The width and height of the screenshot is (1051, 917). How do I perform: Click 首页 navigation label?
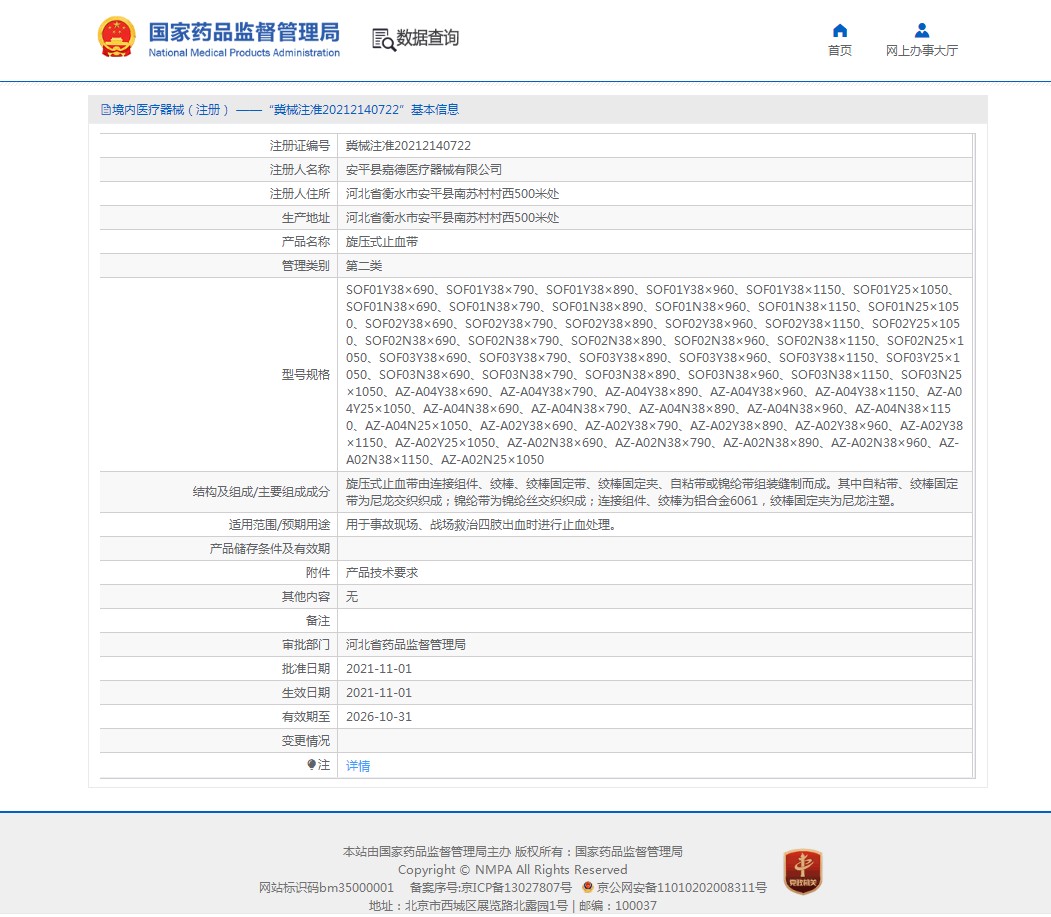(840, 51)
